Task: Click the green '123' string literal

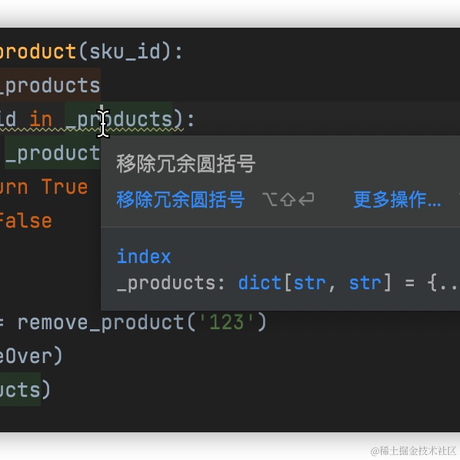Action: [x=227, y=323]
